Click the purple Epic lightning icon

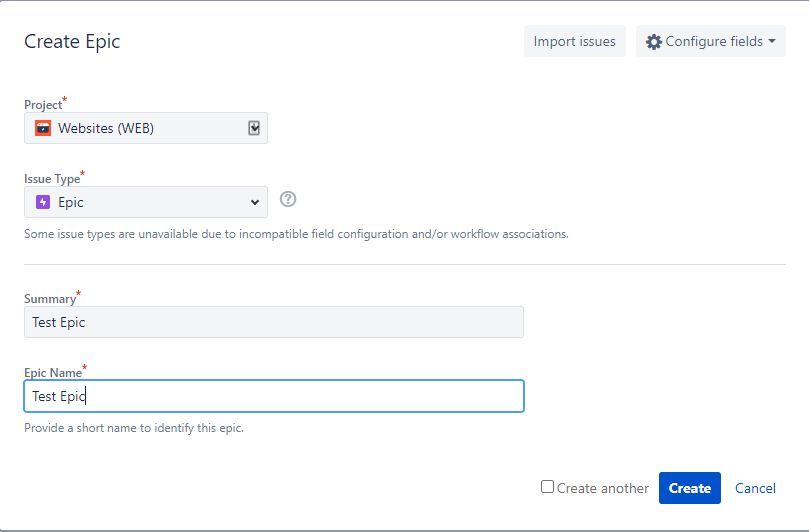pos(43,202)
